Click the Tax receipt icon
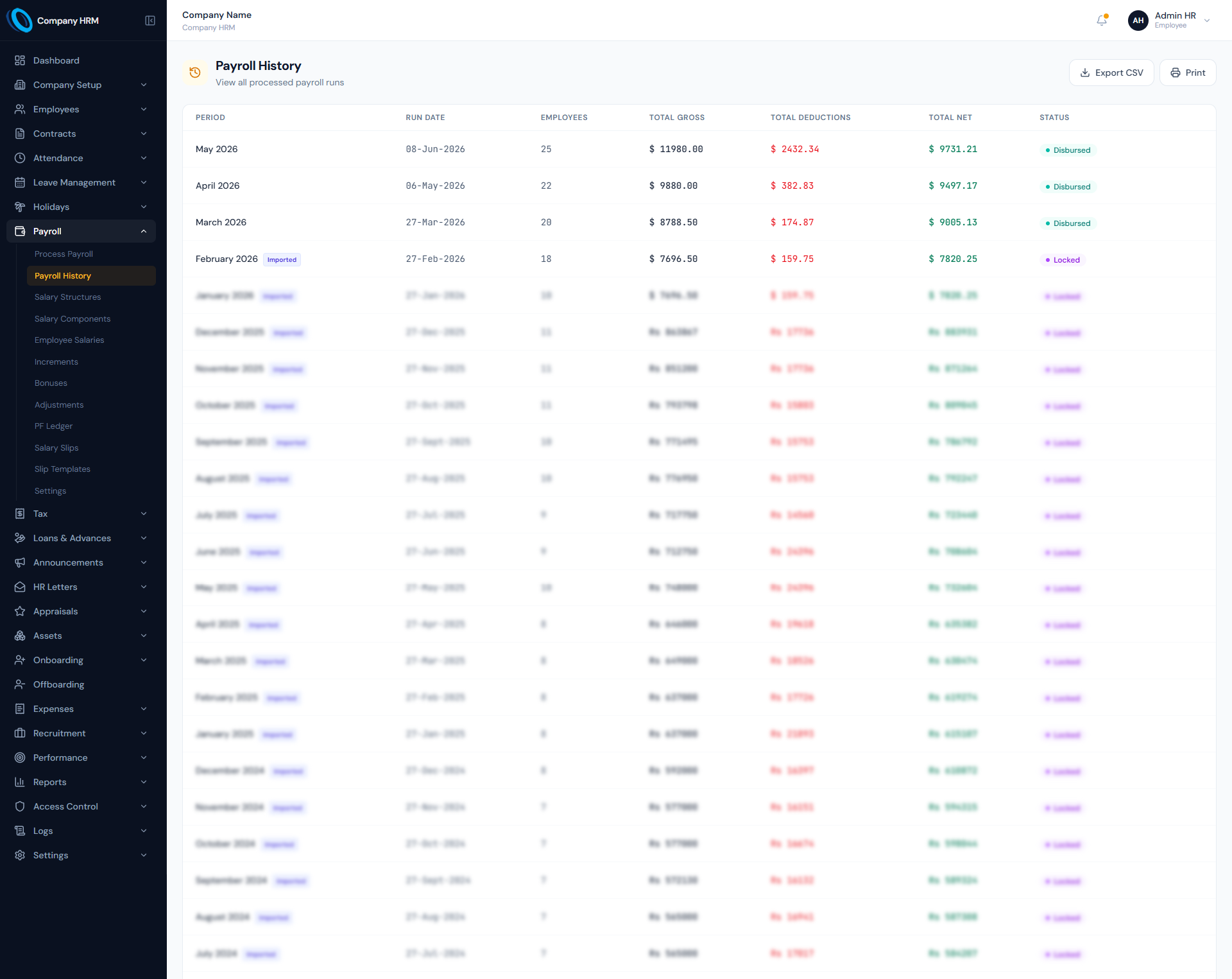The height and width of the screenshot is (979, 1232). [x=20, y=514]
